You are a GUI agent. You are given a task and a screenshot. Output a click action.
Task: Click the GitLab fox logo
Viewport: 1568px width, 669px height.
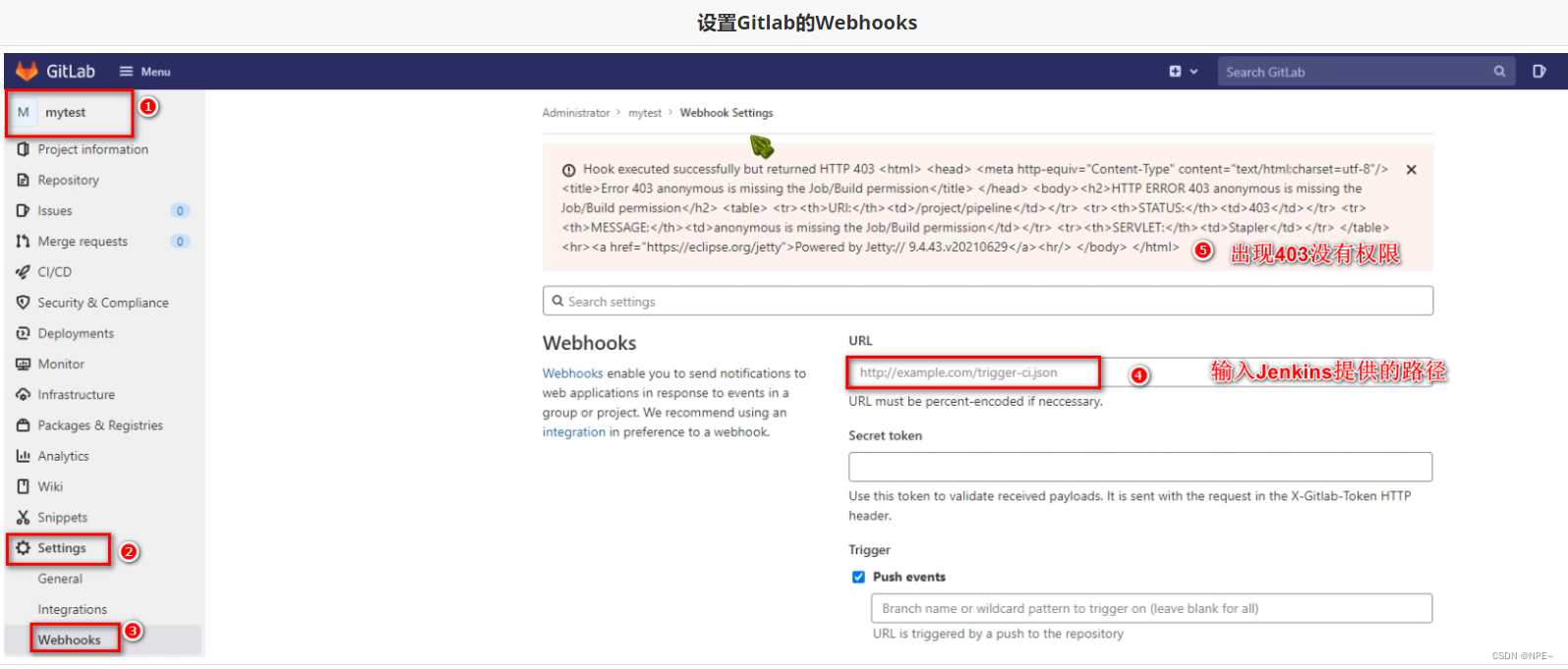(x=27, y=71)
